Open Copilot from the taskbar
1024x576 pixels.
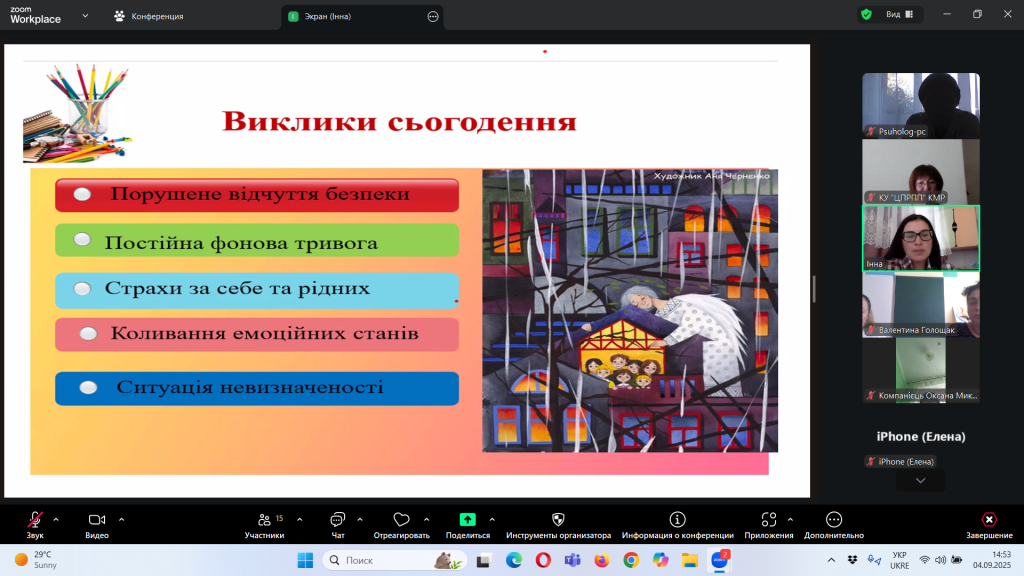(x=660, y=560)
